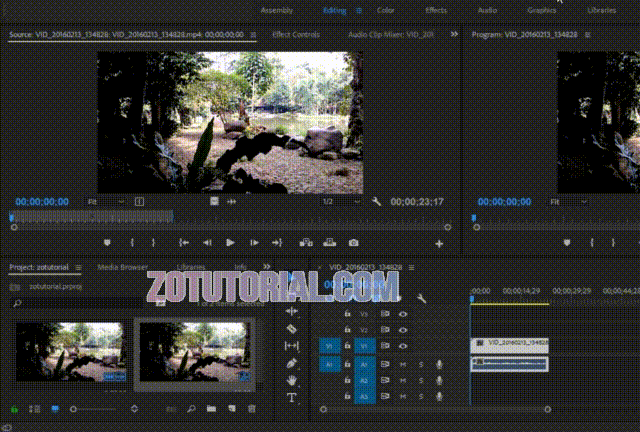Open Source monitor button editor plus icon
Image resolution: width=640 pixels, height=432 pixels.
(439, 244)
